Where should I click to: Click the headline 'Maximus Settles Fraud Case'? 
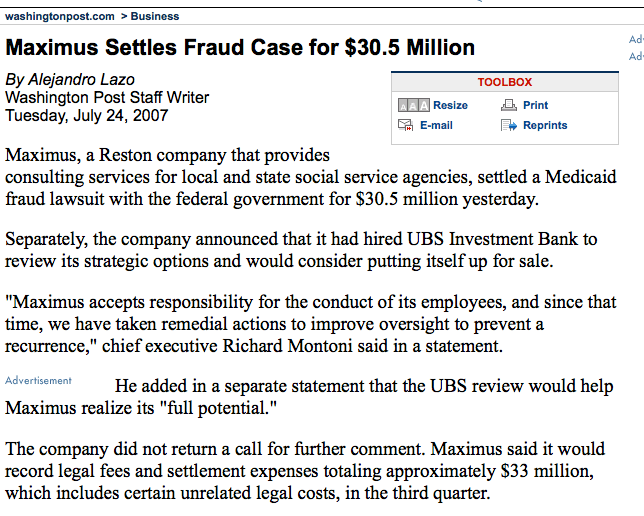point(240,48)
